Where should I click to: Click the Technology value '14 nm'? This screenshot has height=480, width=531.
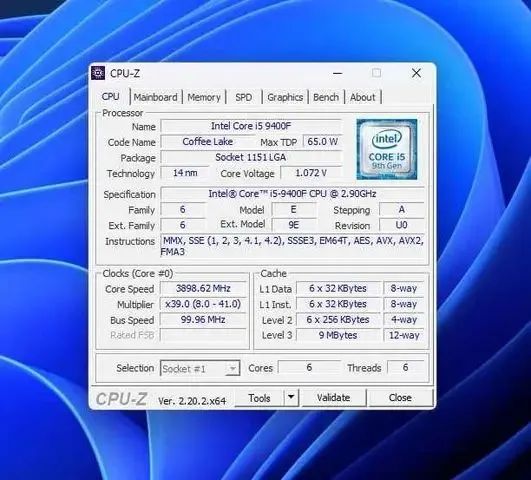(185, 173)
